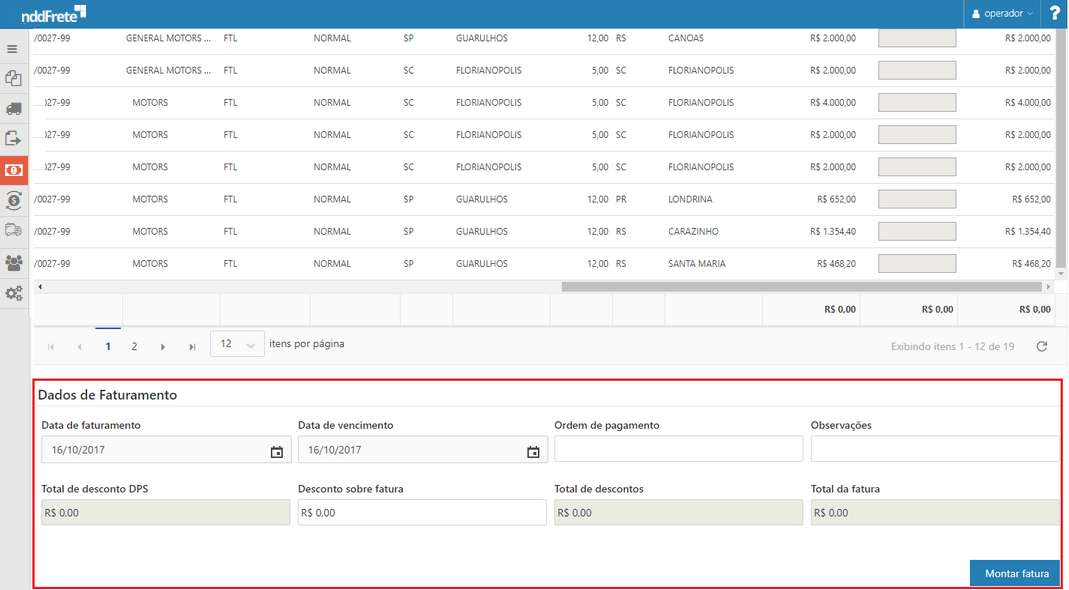Open the documents icon in sidebar
Viewport: 1069px width, 590px height.
click(13, 78)
